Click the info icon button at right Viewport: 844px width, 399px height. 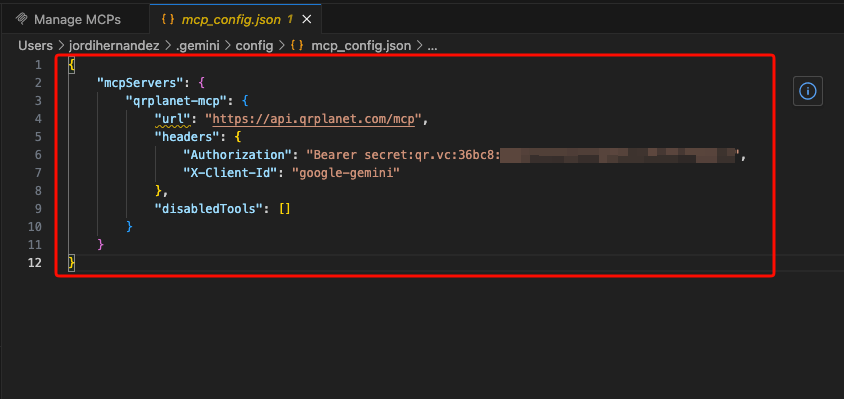[x=807, y=91]
